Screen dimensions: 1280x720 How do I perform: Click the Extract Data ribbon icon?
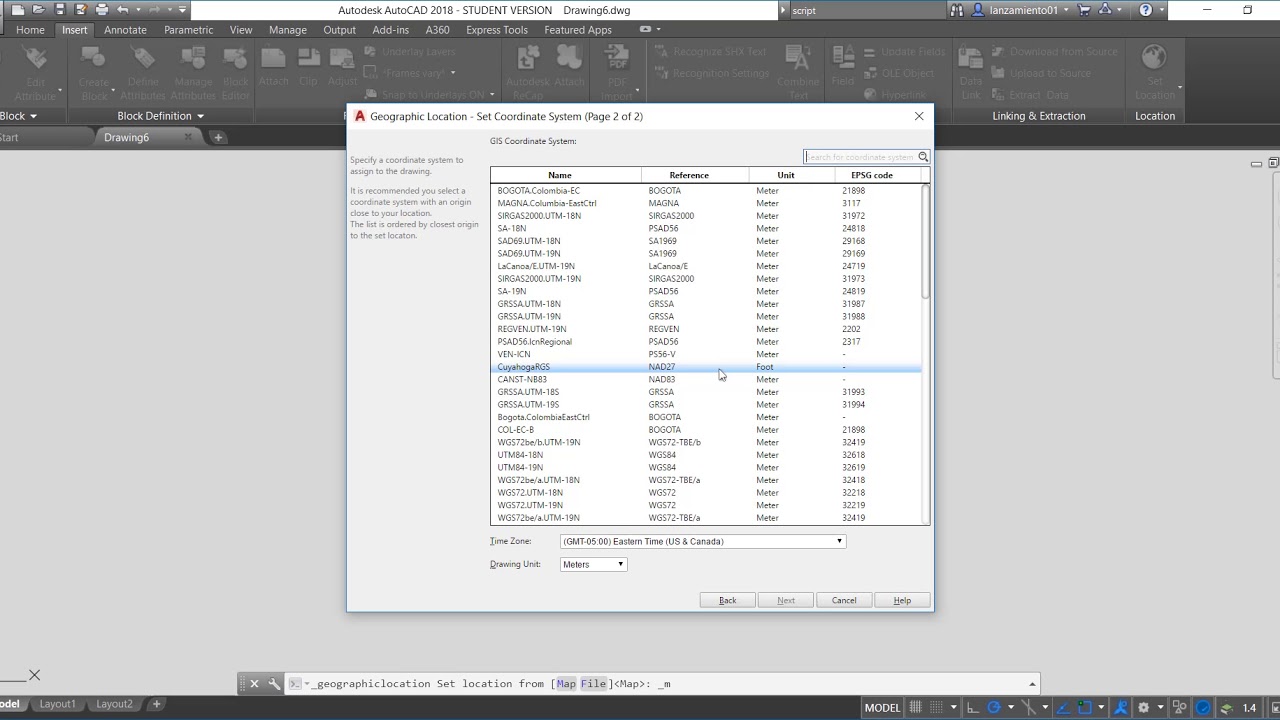pyautogui.click(x=997, y=95)
